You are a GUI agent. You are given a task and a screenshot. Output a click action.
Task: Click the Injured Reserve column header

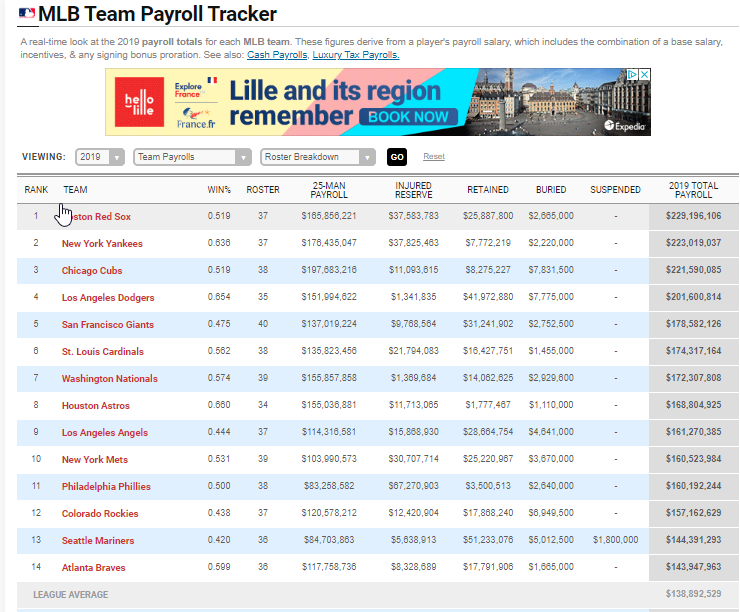[413, 190]
